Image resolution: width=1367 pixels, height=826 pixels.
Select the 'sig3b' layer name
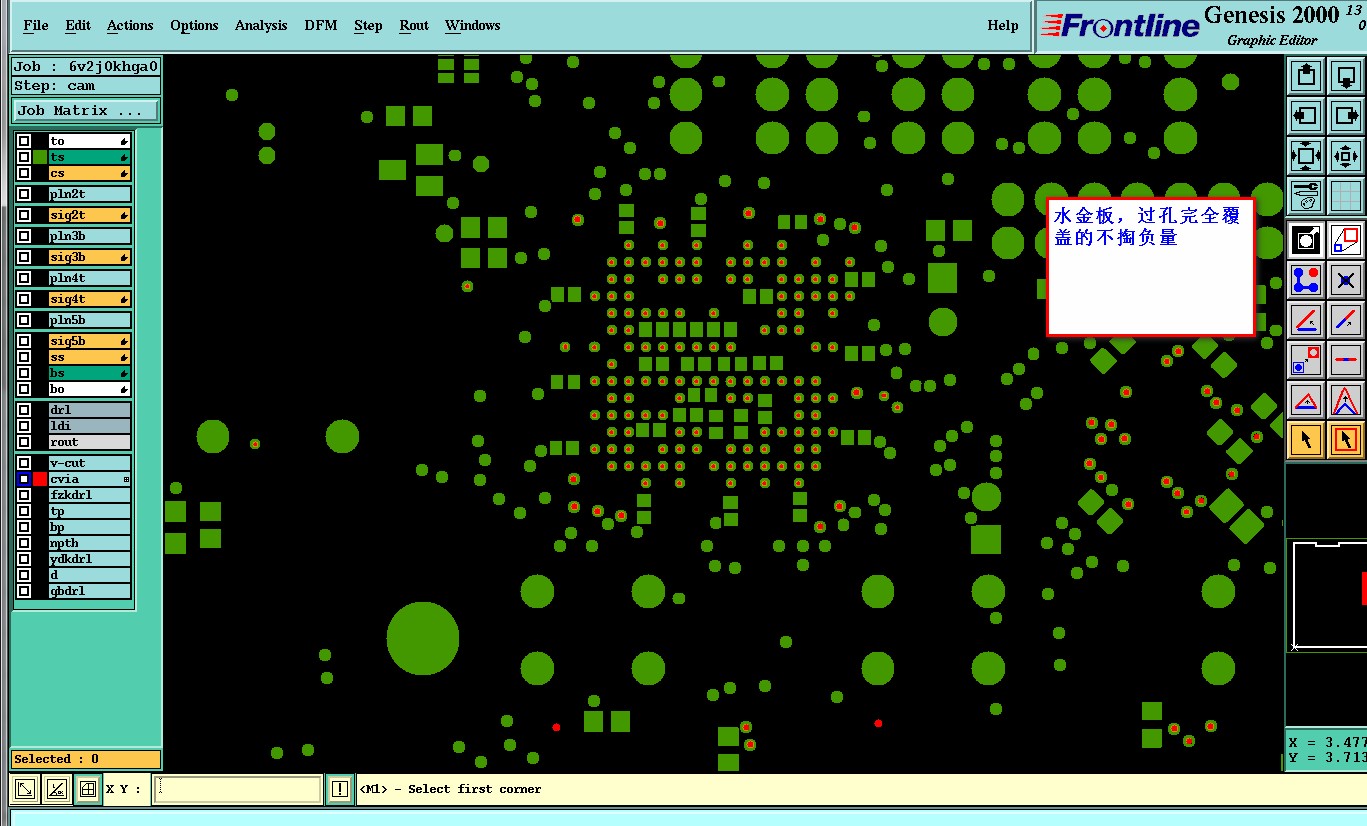tap(90, 257)
